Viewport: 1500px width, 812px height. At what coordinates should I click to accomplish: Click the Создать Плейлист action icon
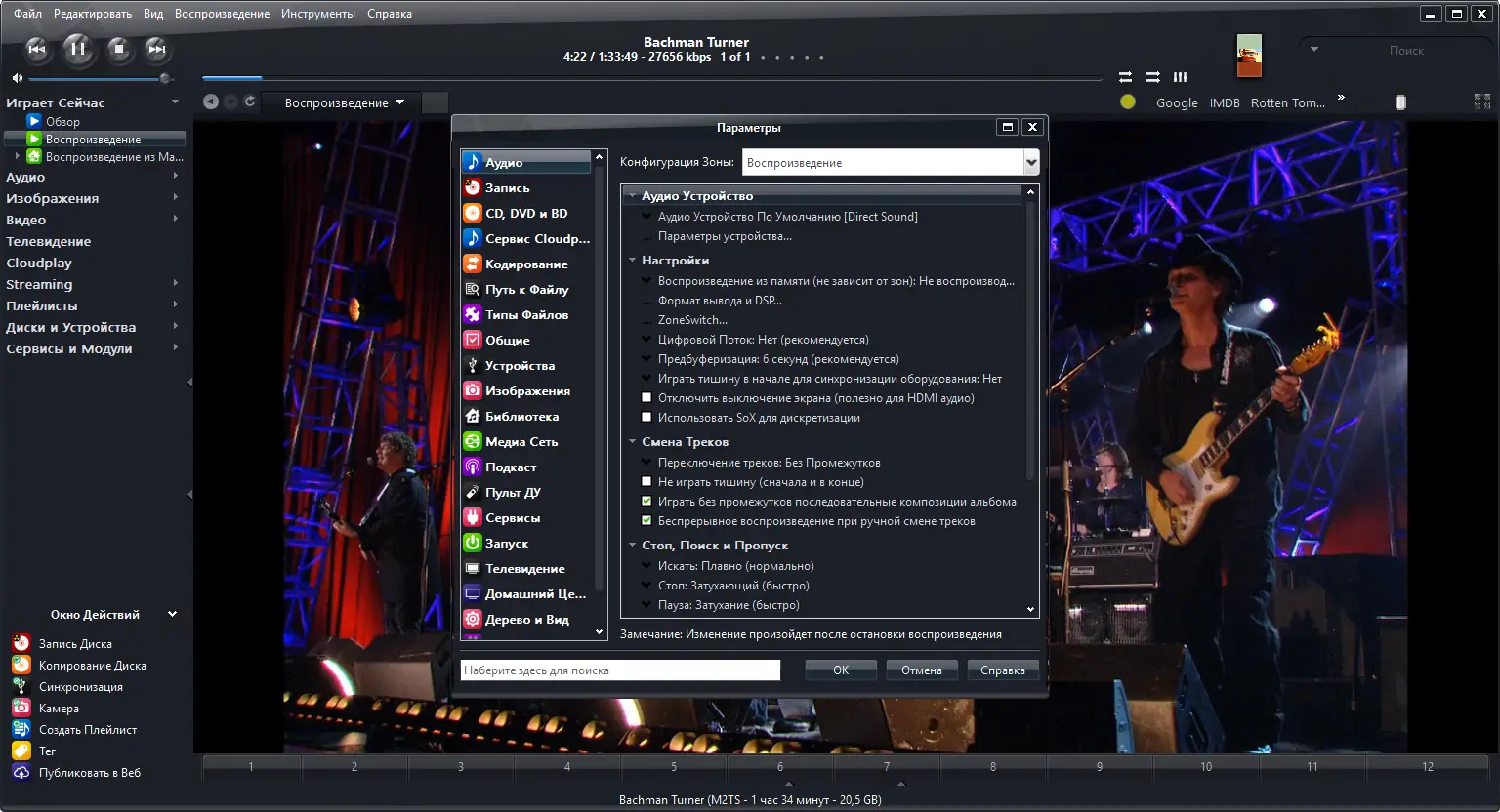[21, 729]
